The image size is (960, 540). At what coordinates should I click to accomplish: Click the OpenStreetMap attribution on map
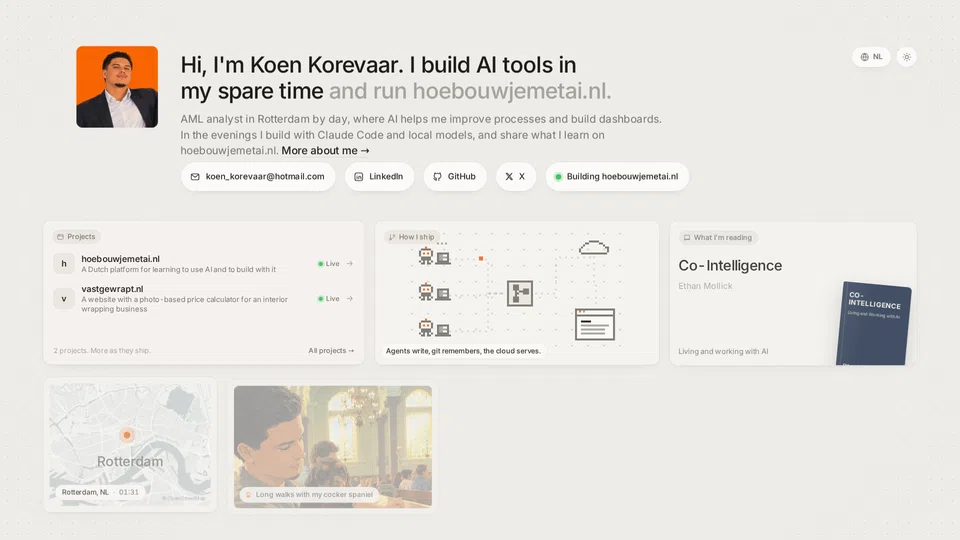[184, 498]
